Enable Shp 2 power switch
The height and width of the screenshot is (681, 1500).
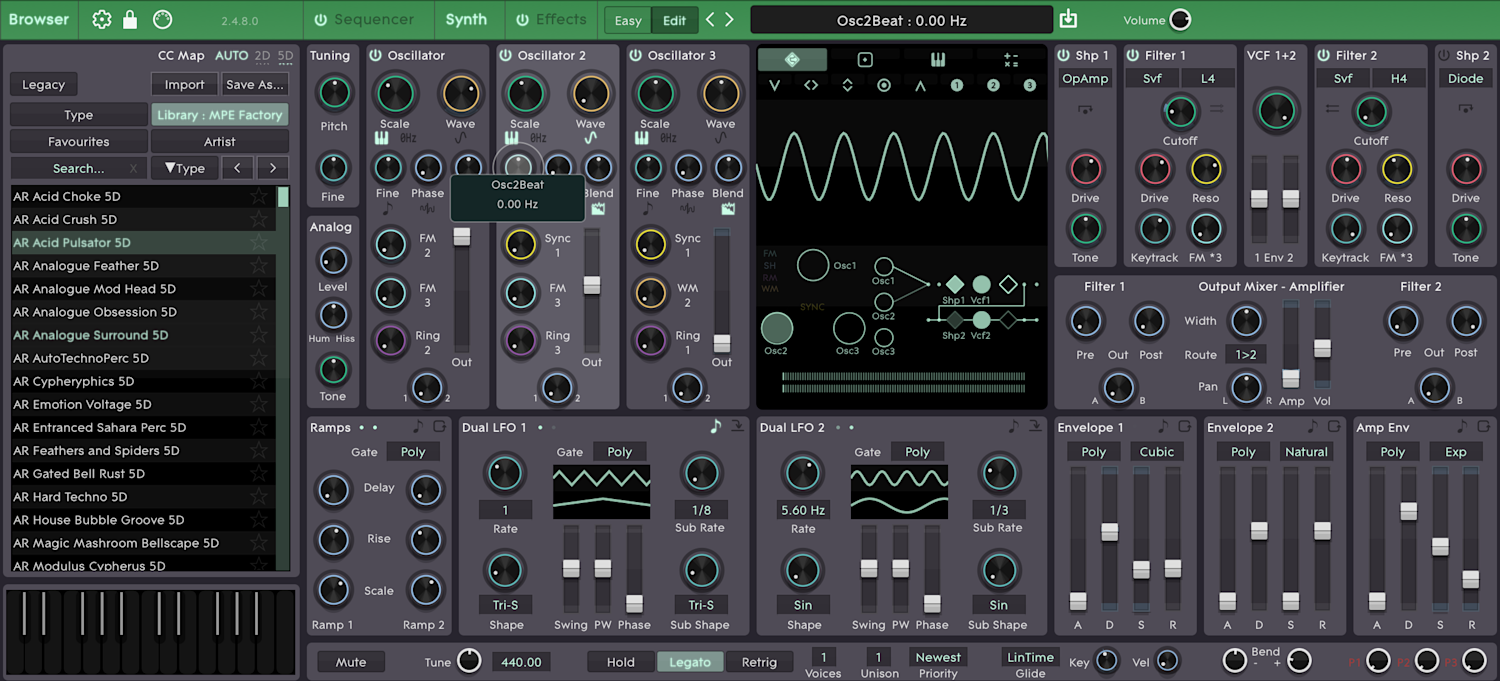click(1444, 56)
